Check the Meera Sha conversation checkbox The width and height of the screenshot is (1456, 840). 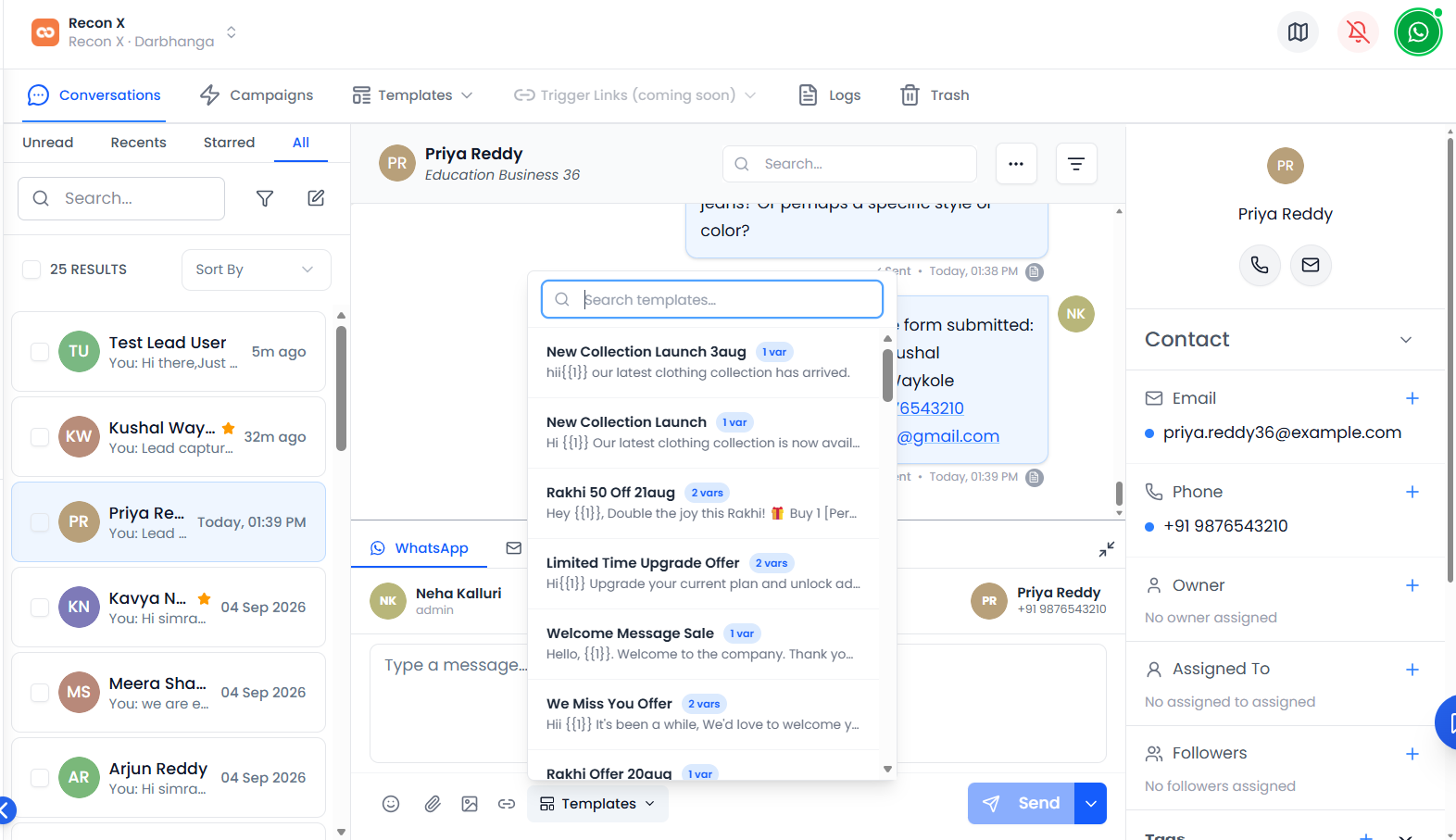[x=40, y=693]
